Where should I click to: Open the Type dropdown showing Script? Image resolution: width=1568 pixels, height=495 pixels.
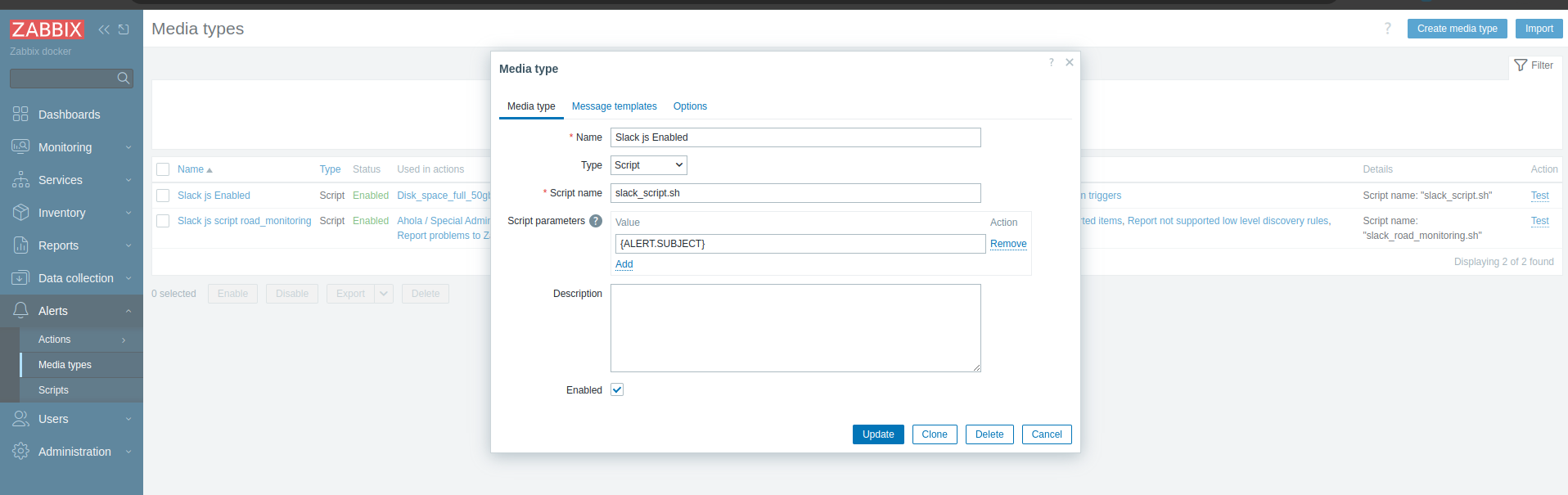649,165
